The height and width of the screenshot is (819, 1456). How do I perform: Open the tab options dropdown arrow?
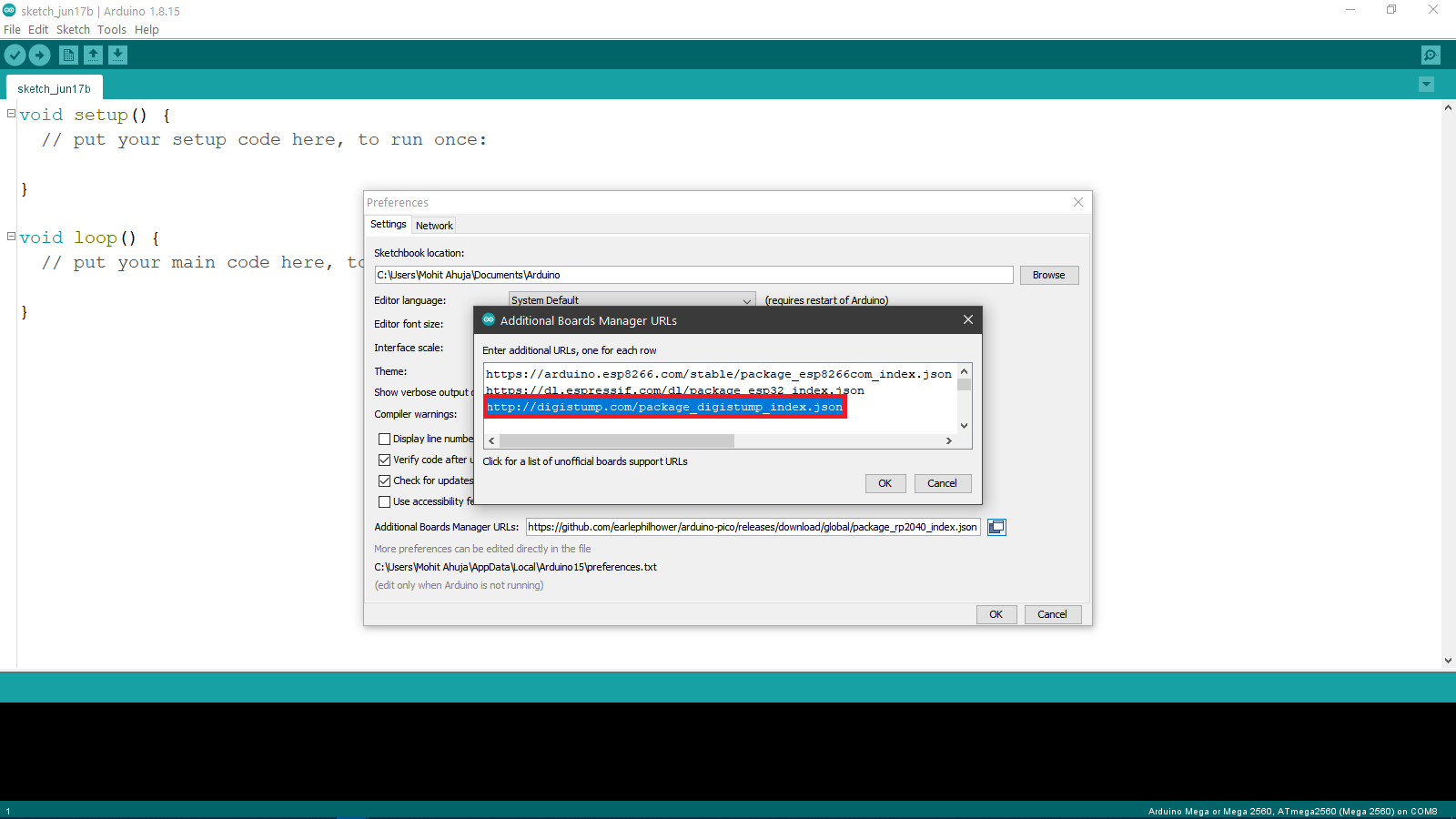coord(1426,85)
